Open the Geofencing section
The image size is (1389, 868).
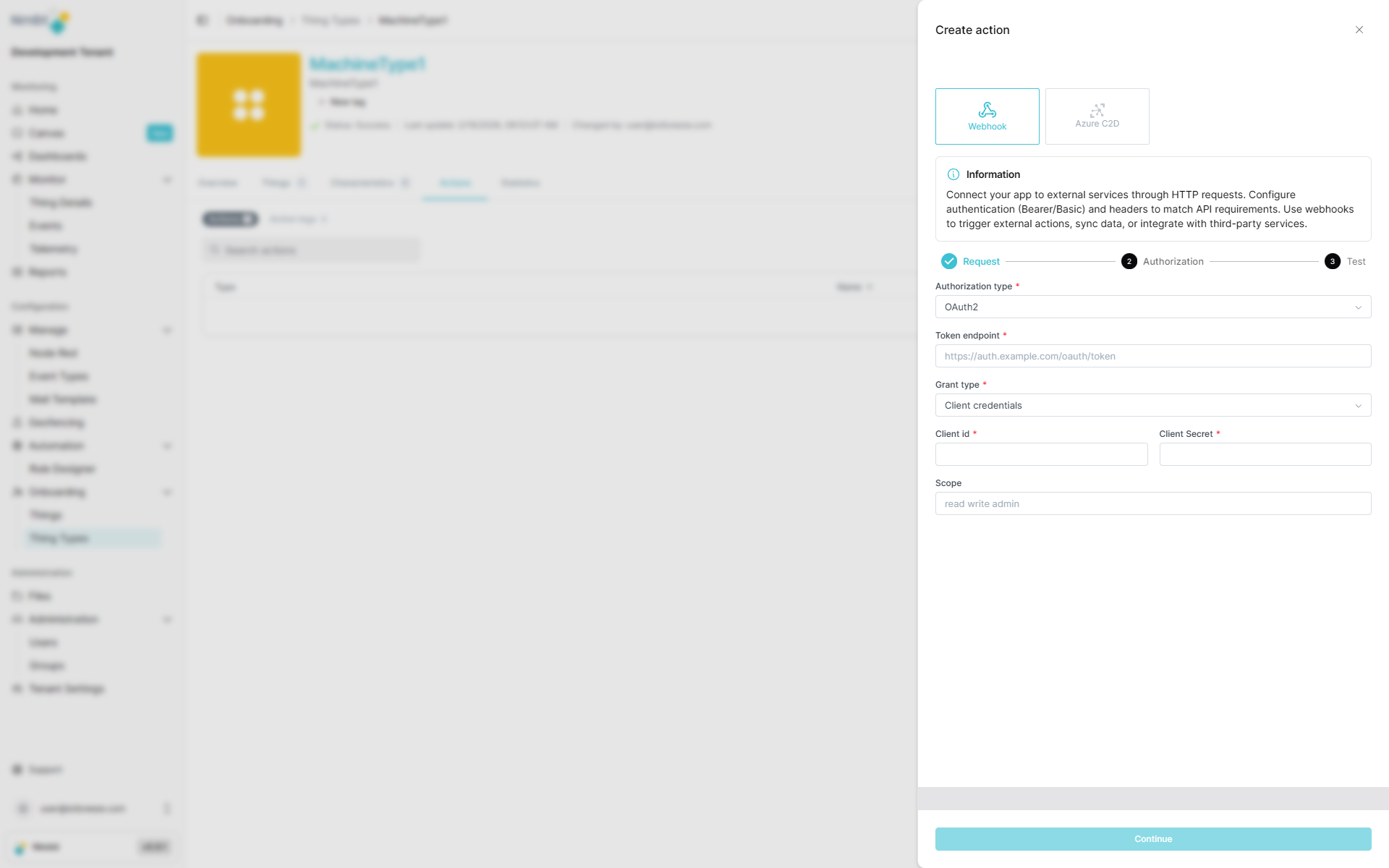click(56, 422)
